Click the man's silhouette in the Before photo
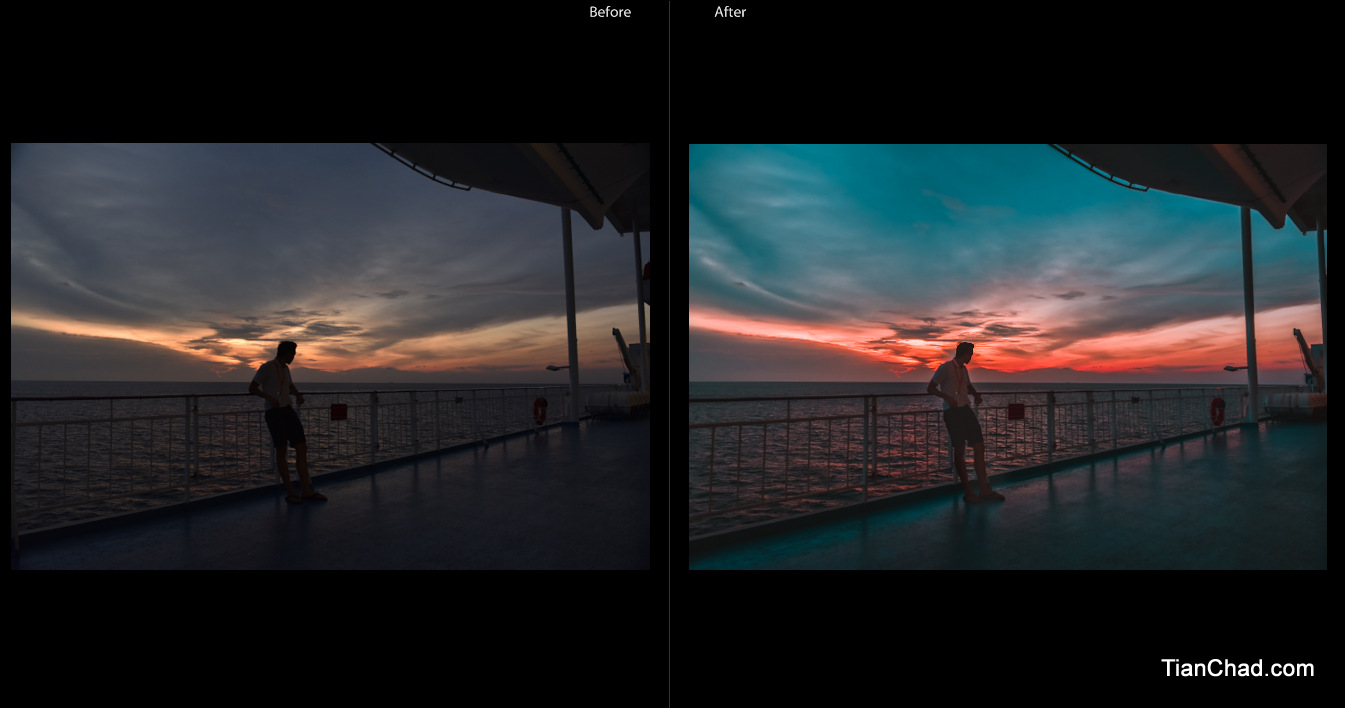Viewport: 1345px width, 708px height. coord(285,420)
